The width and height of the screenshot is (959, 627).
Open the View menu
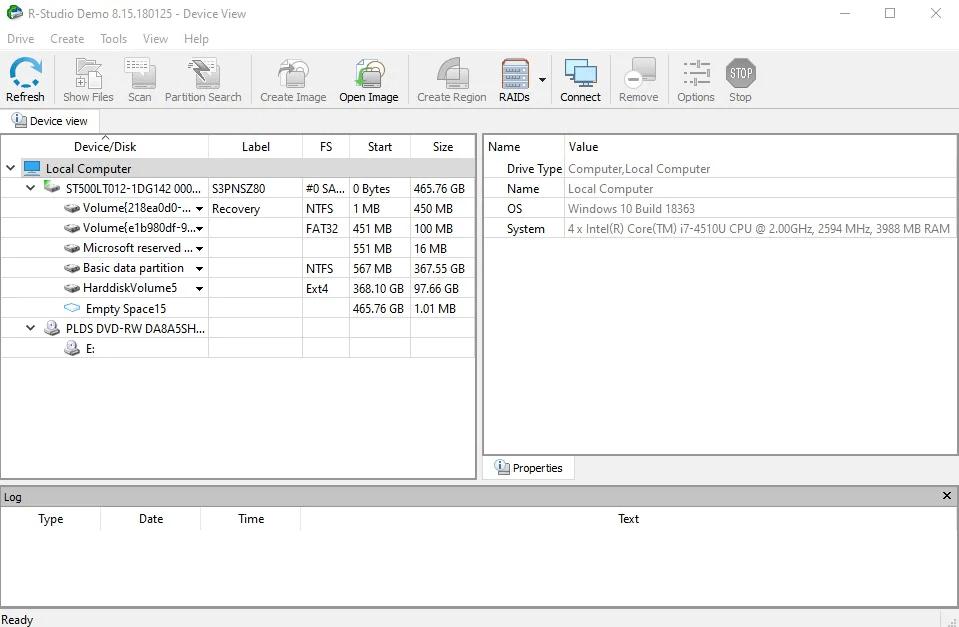point(155,39)
